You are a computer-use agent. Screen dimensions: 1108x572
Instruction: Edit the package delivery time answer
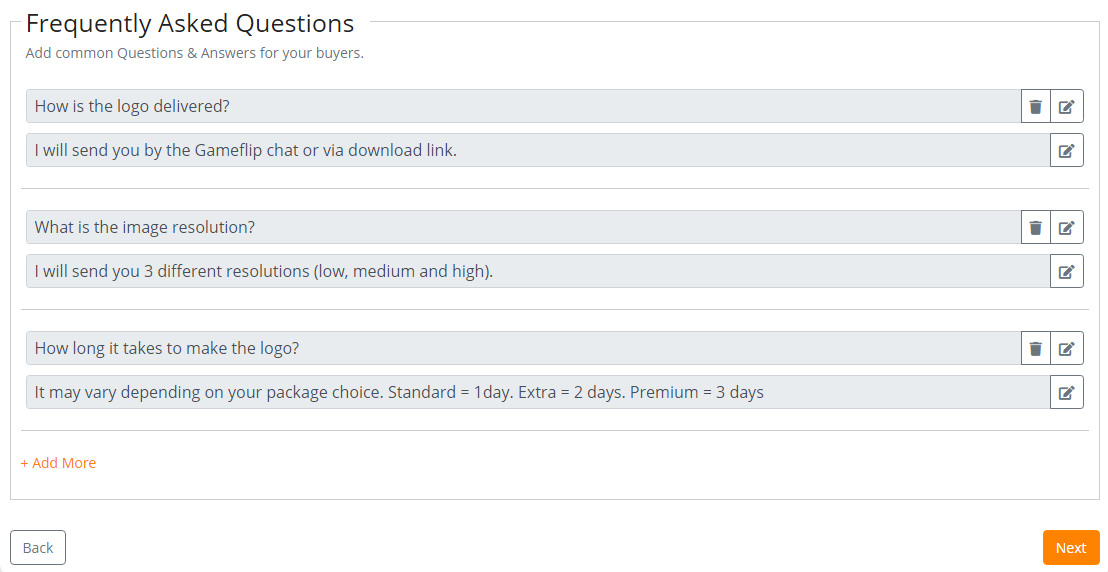1067,392
